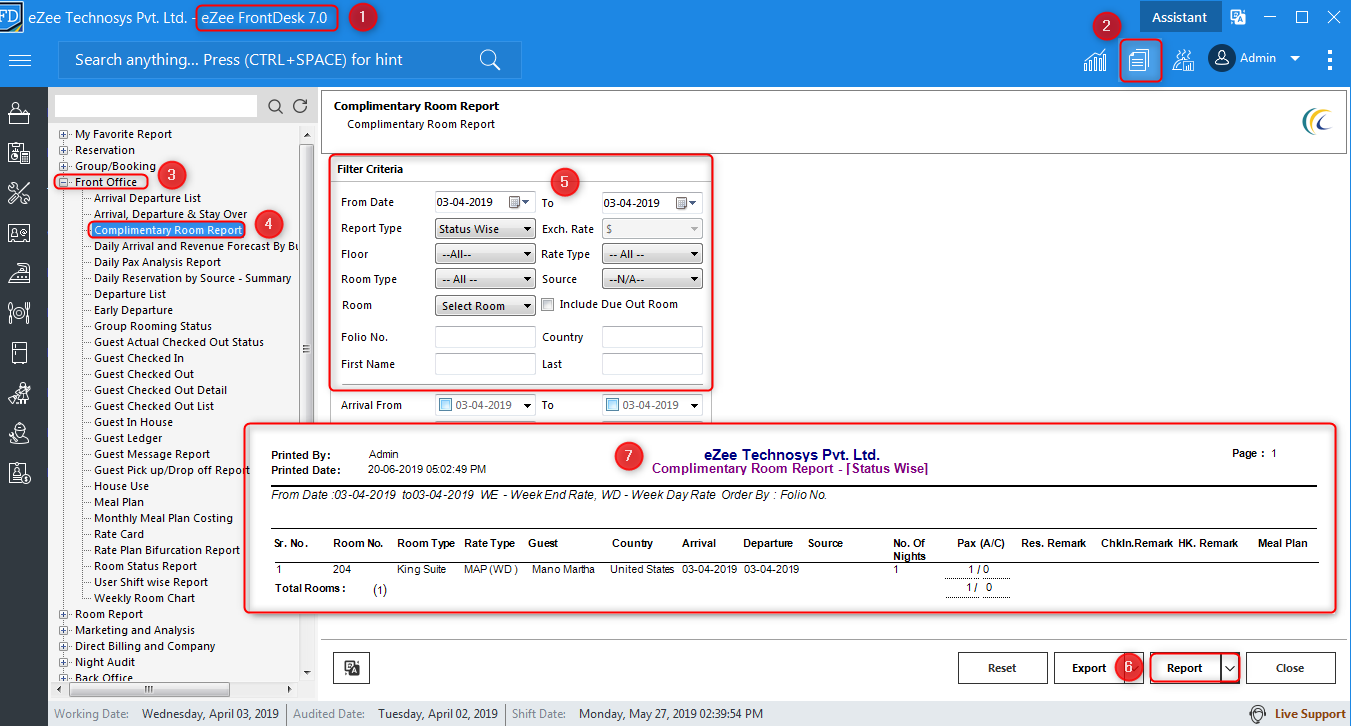This screenshot has width=1351, height=726.
Task: Select Arrival Departure List report
Action: pos(148,198)
